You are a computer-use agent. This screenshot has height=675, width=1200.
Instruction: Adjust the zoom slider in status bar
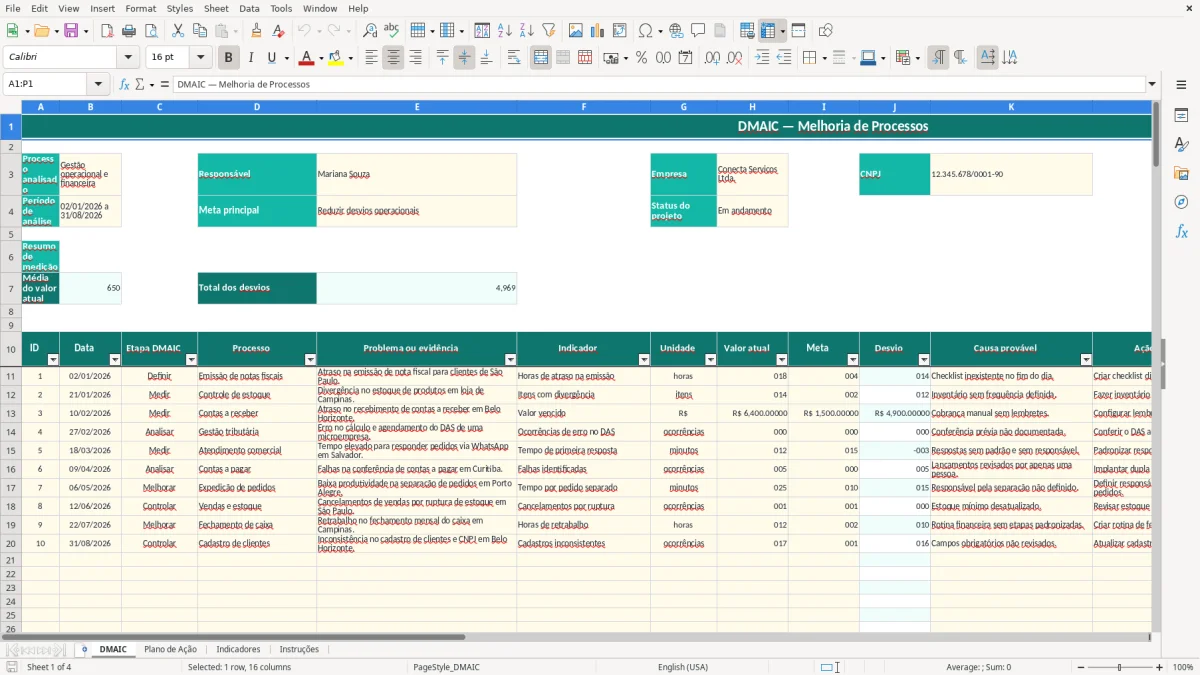tap(1120, 667)
